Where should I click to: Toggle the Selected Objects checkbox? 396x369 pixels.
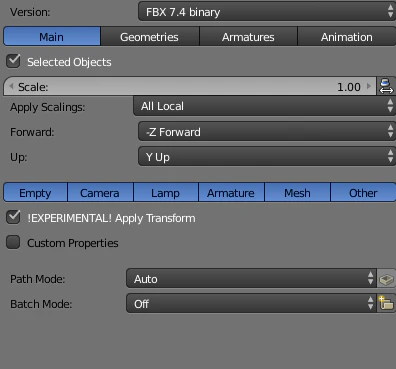click(x=13, y=61)
